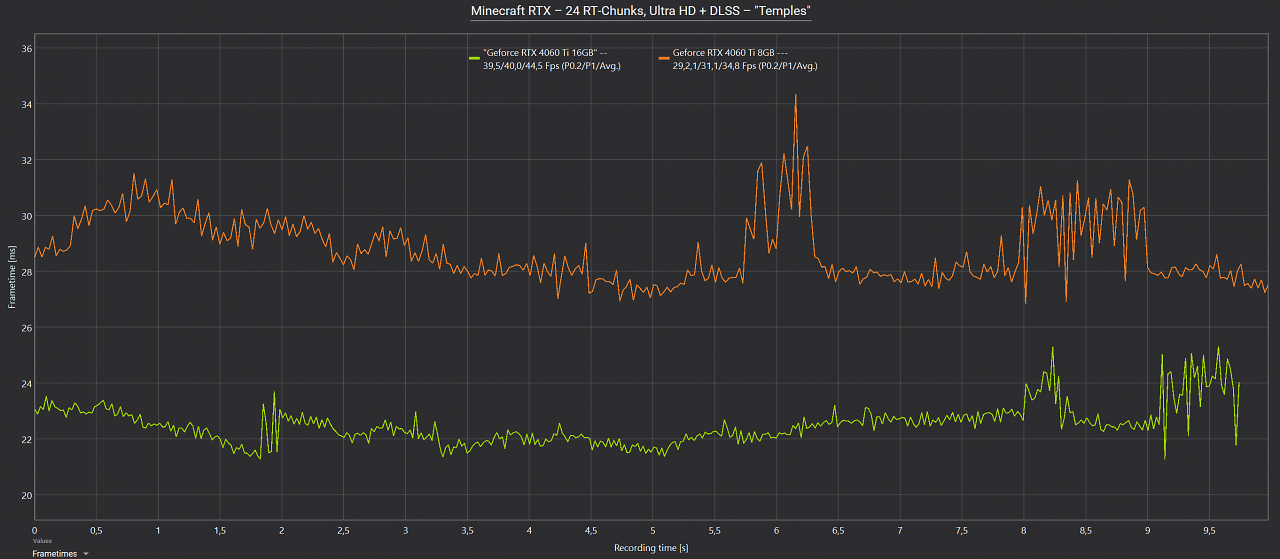Image resolution: width=1280 pixels, height=559 pixels.
Task: Click the 9,5 tick on the time axis
Action: click(x=1209, y=529)
